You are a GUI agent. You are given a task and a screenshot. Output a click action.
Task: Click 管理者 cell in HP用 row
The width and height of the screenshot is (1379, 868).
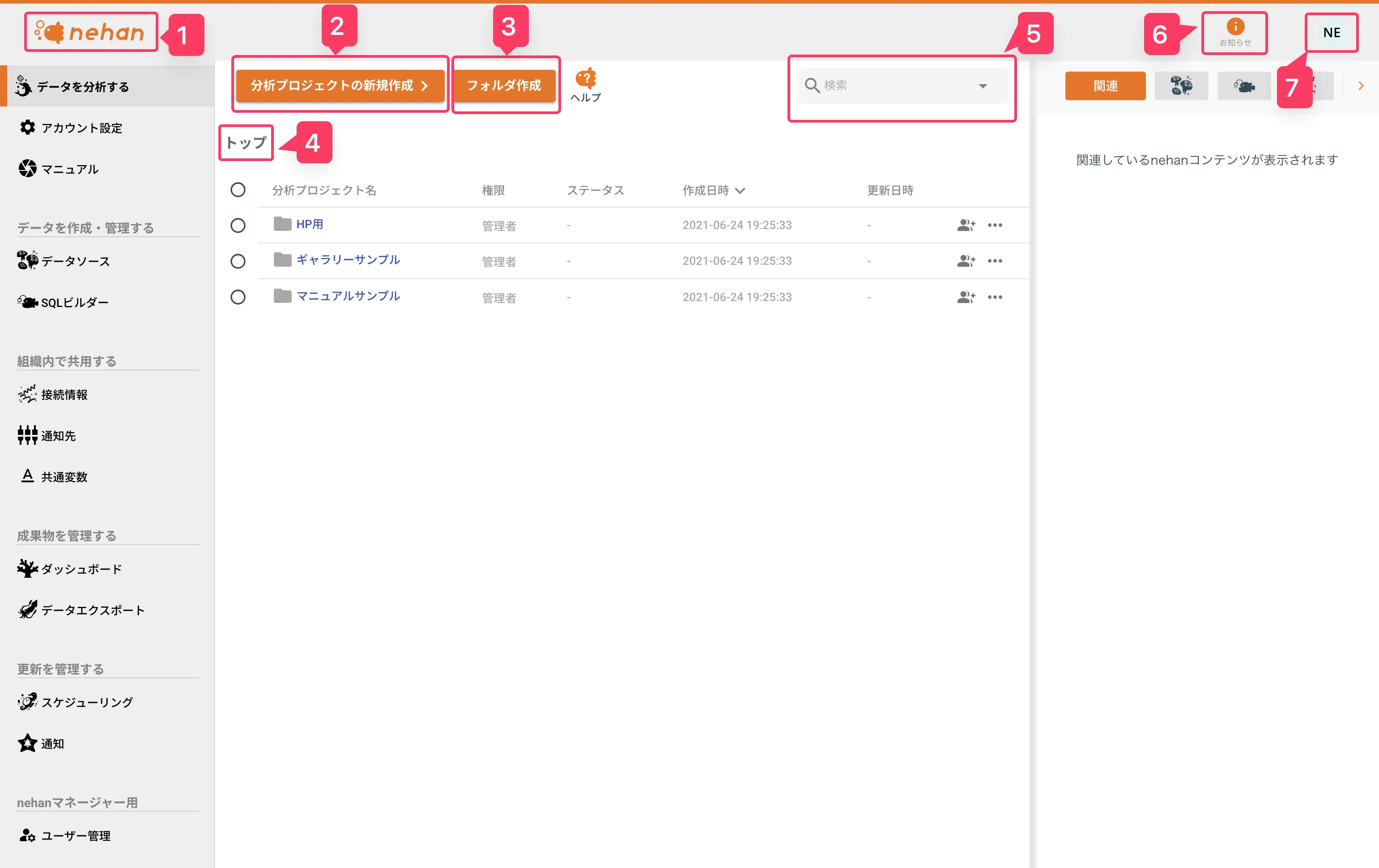(499, 226)
